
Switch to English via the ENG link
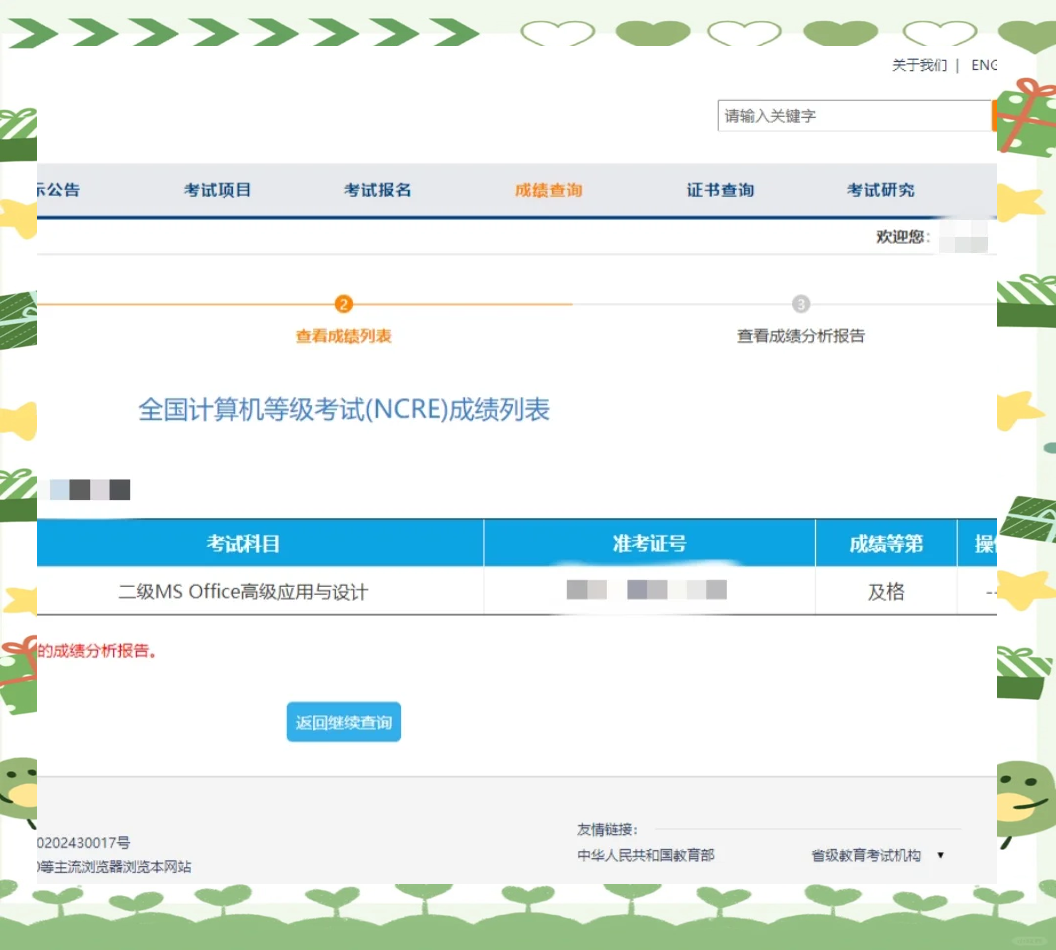click(984, 65)
